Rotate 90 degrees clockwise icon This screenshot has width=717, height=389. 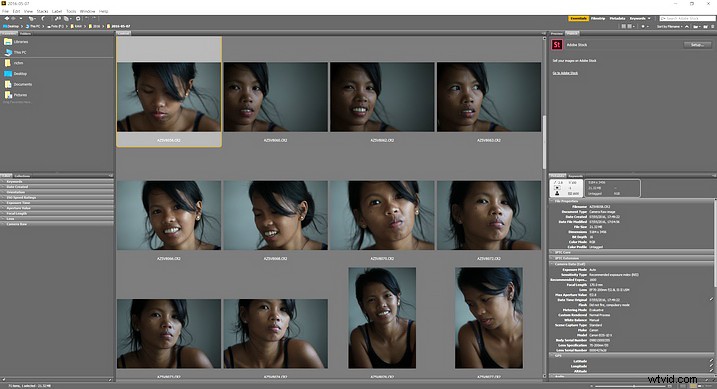(94, 18)
